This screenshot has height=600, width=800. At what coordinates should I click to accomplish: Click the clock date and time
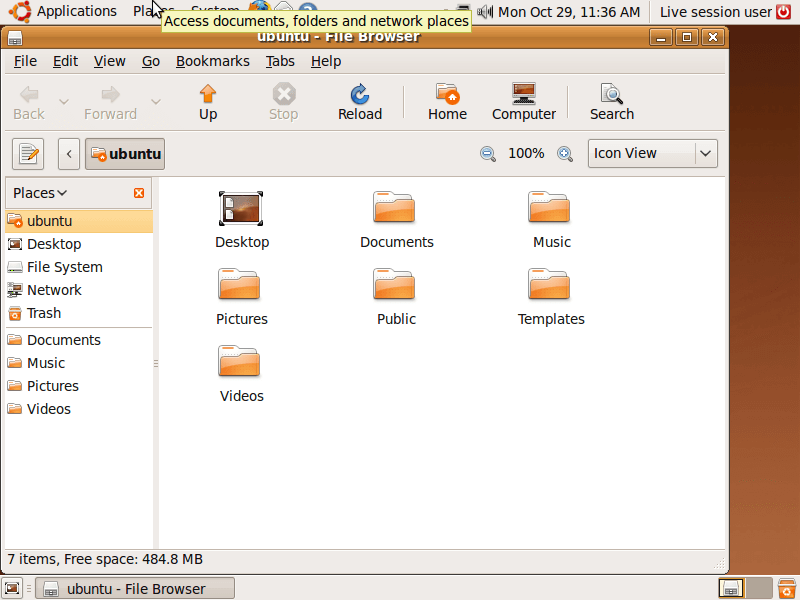pyautogui.click(x=568, y=11)
